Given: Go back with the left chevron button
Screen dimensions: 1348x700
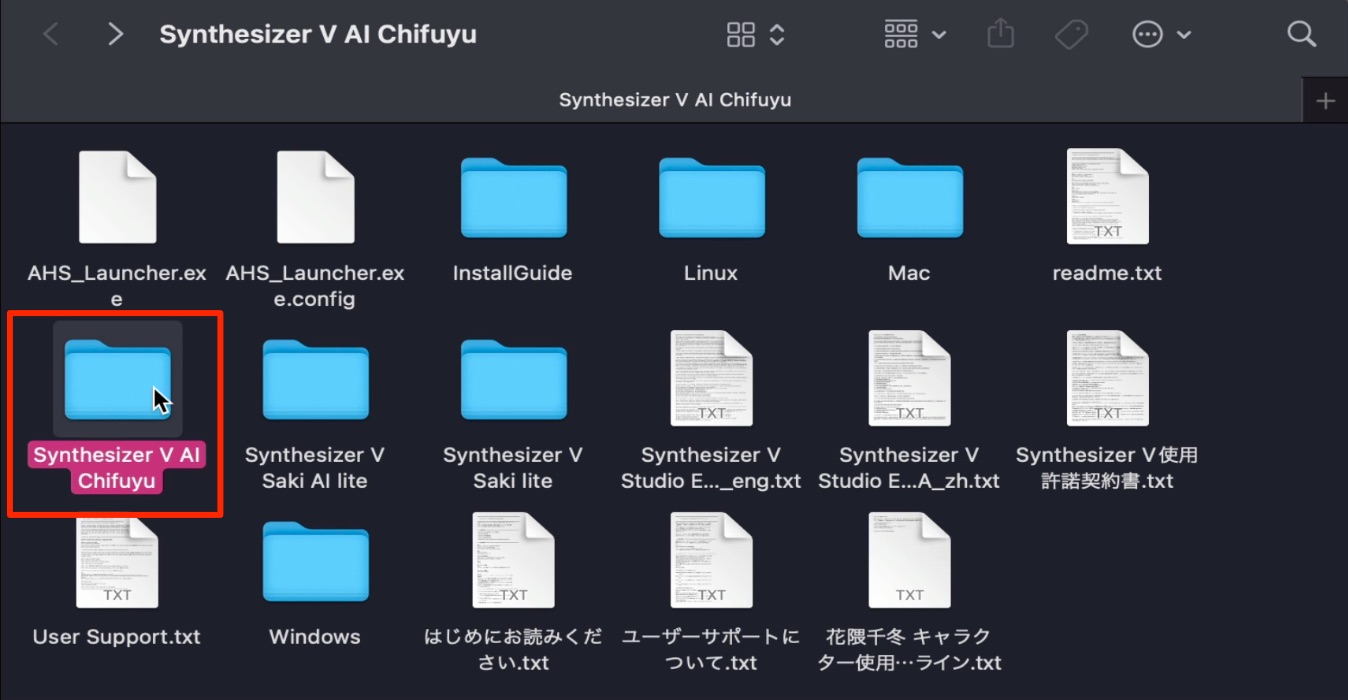Looking at the screenshot, I should tap(50, 34).
